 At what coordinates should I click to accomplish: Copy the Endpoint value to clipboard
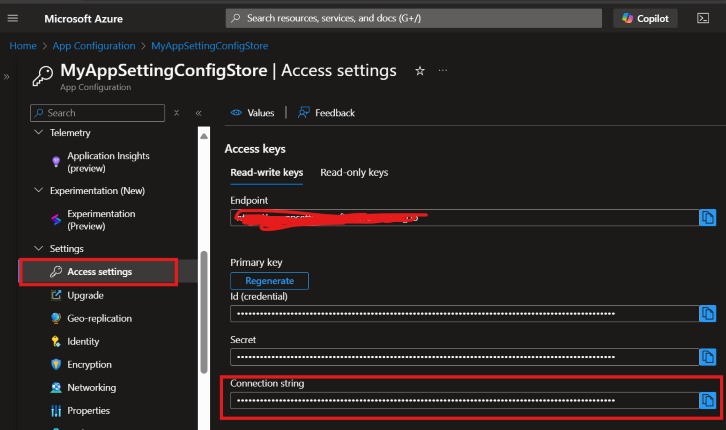pos(708,217)
